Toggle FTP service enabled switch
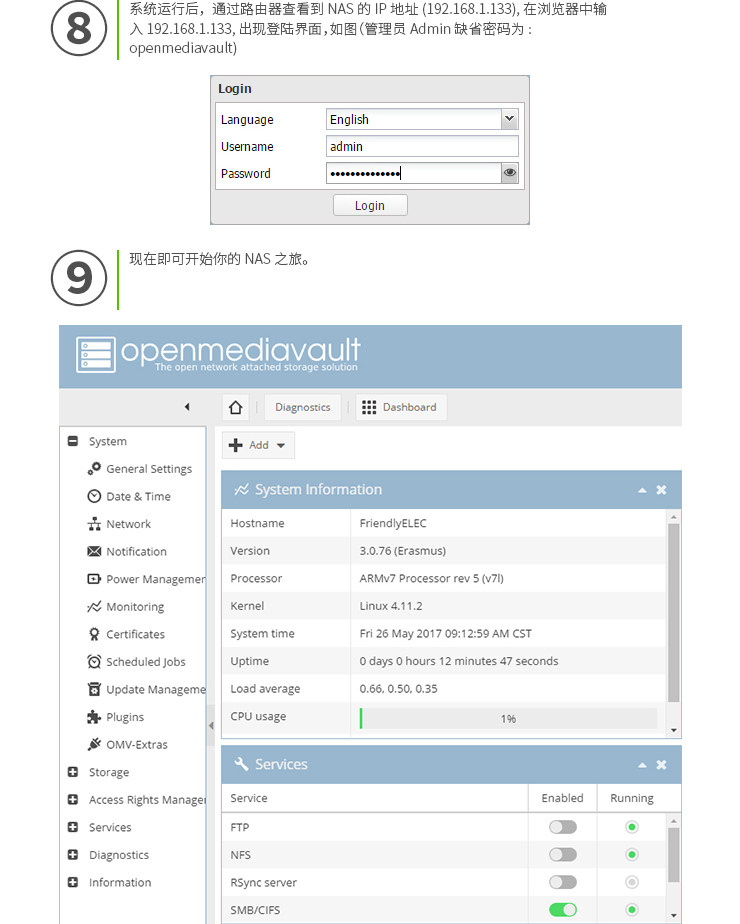 (x=563, y=827)
